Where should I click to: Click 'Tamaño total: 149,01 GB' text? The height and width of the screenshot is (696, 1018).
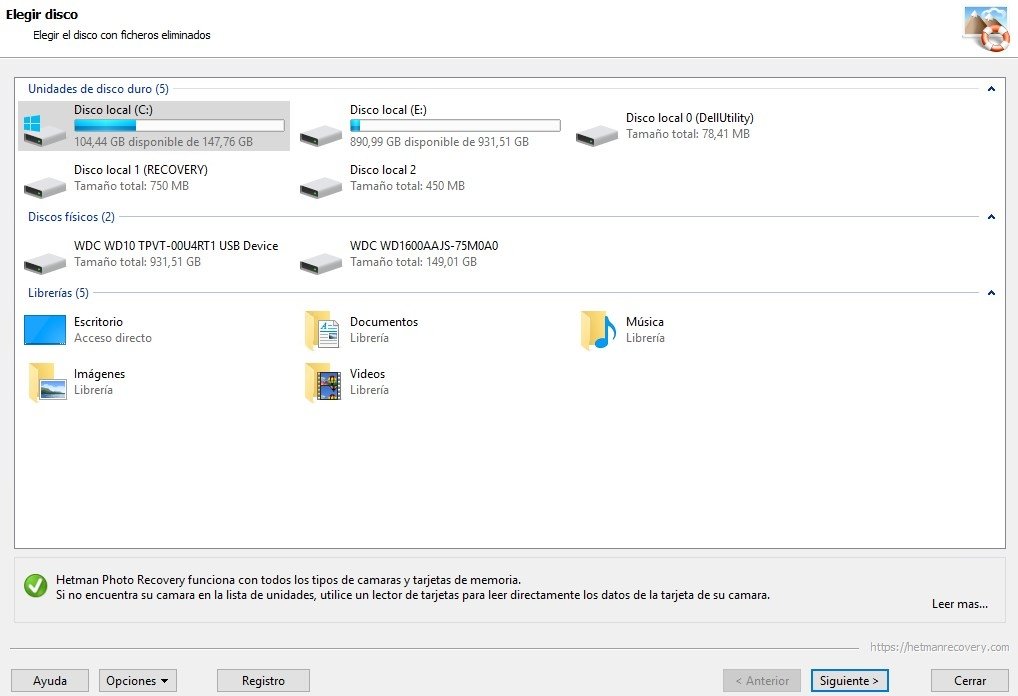[x=413, y=262]
